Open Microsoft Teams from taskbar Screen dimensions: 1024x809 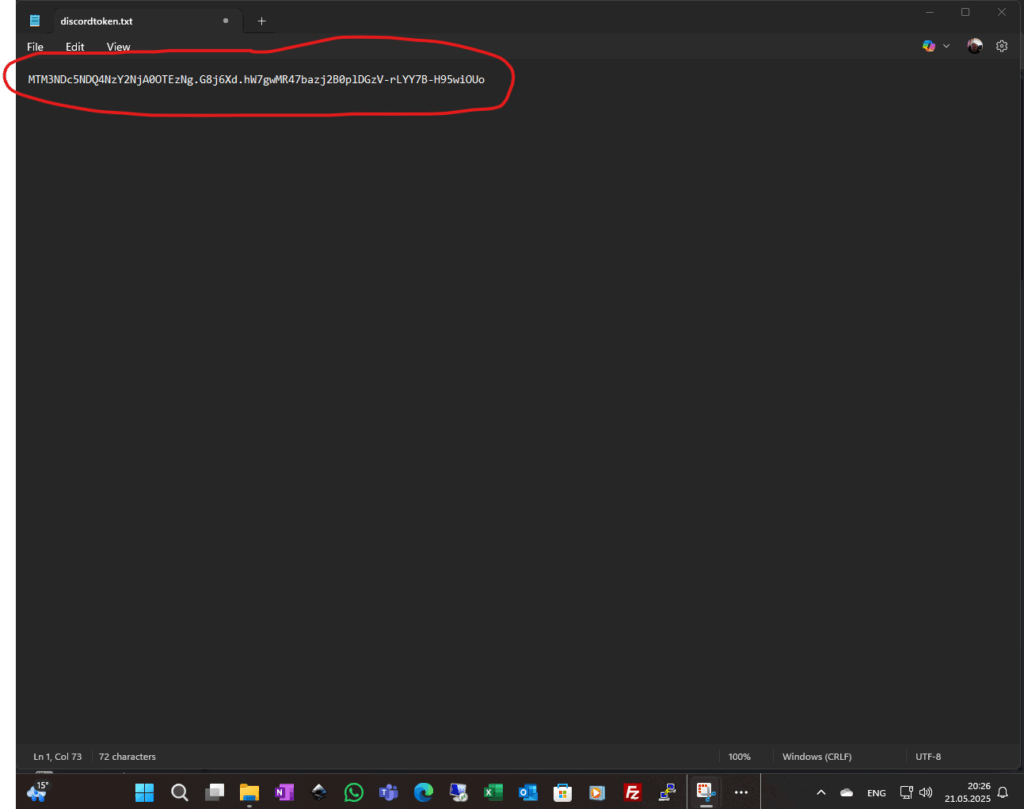pos(389,793)
